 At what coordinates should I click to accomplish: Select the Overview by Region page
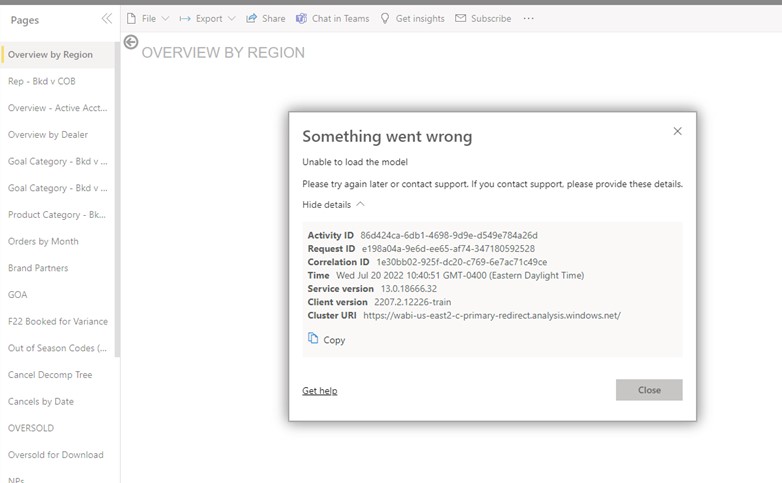[57, 54]
